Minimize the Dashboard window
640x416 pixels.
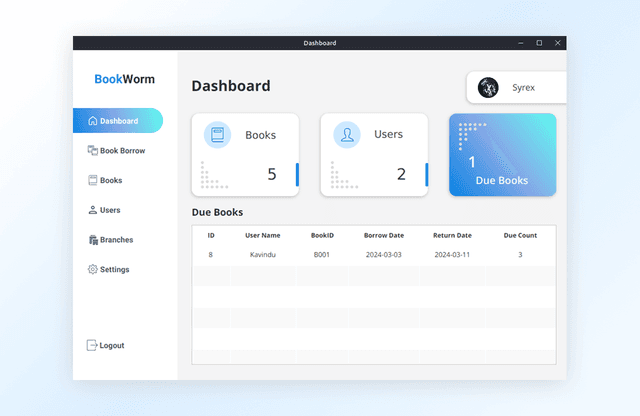521,43
